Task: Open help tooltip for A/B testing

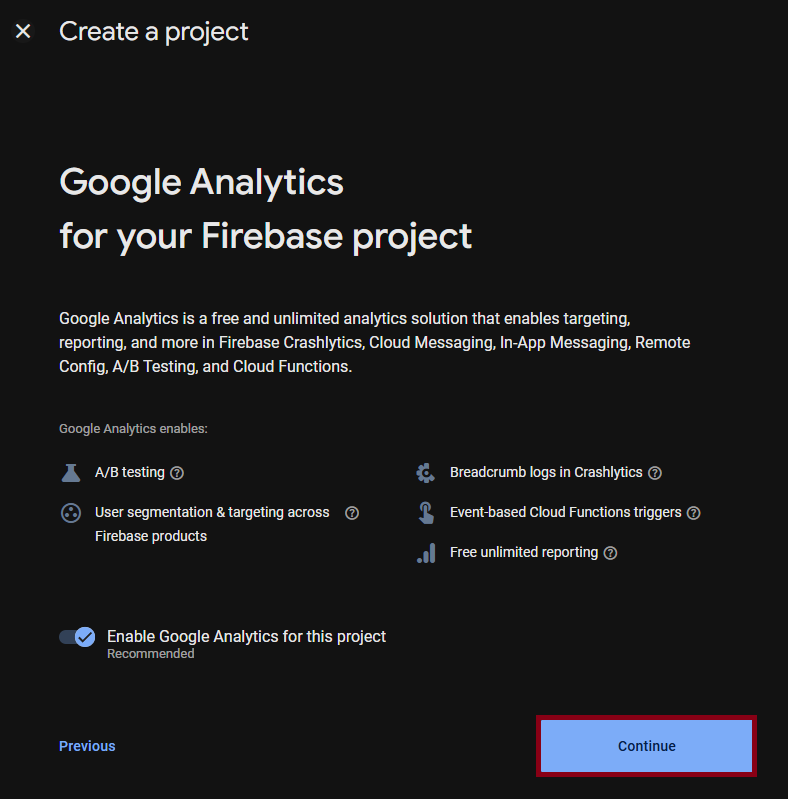Action: (177, 473)
